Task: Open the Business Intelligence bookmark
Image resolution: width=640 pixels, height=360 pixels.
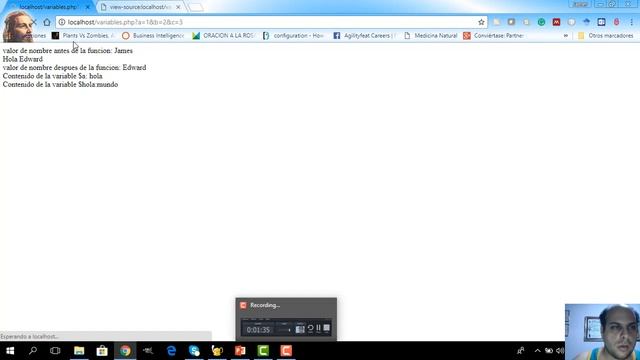Action: pyautogui.click(x=153, y=36)
